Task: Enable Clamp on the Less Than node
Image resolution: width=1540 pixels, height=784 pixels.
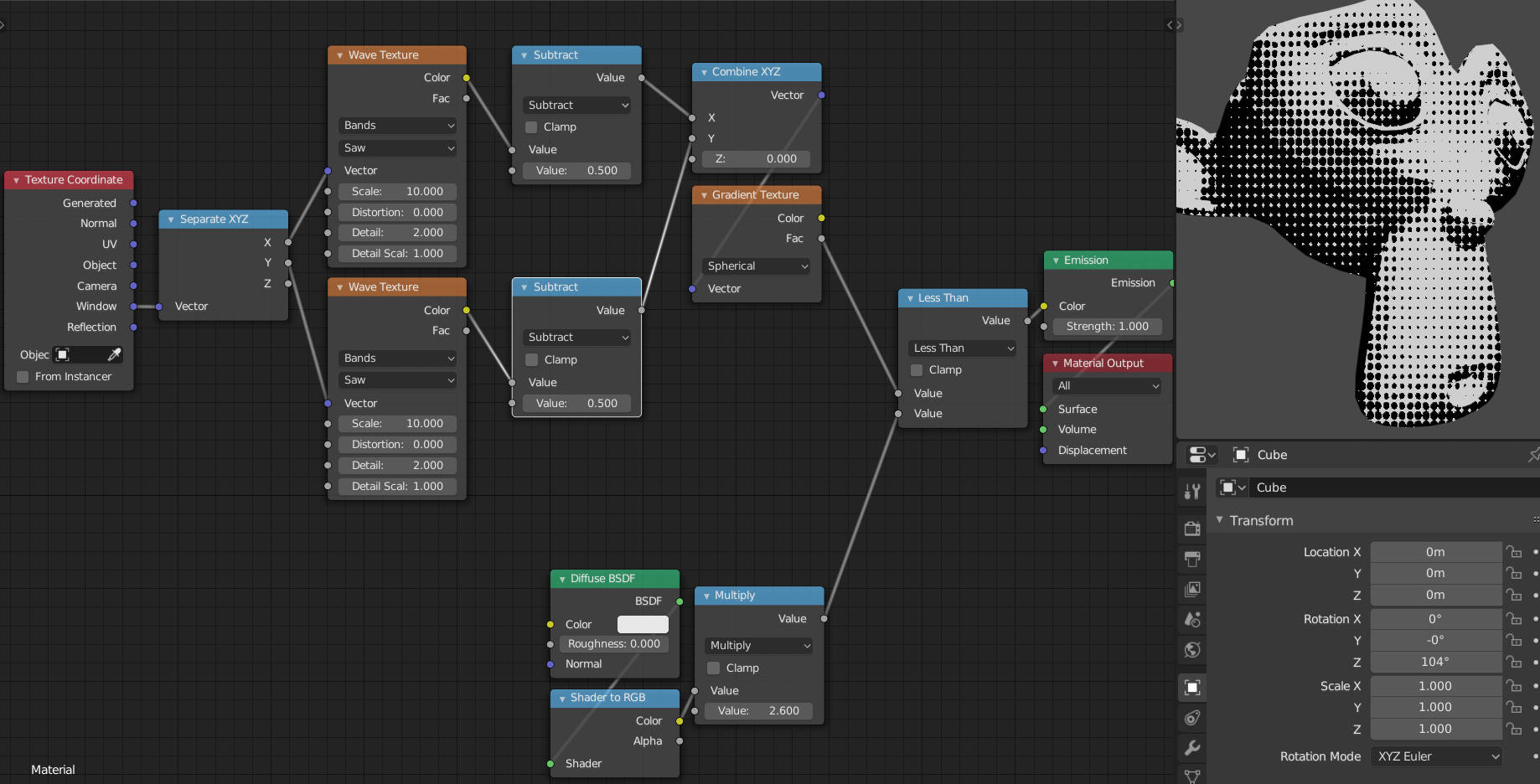Action: (917, 370)
